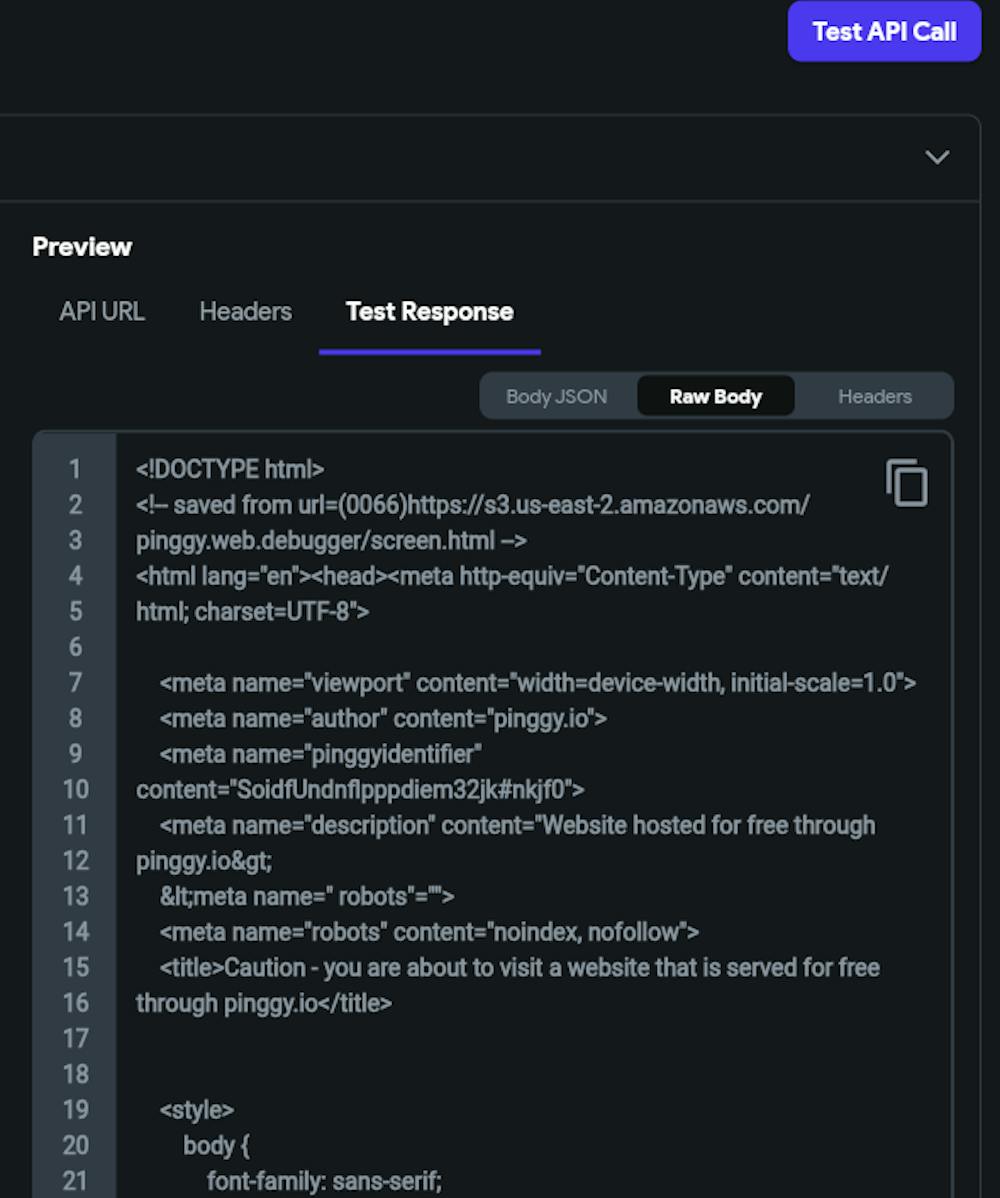
Task: Show response Headers in the segmented control
Action: [x=874, y=396]
